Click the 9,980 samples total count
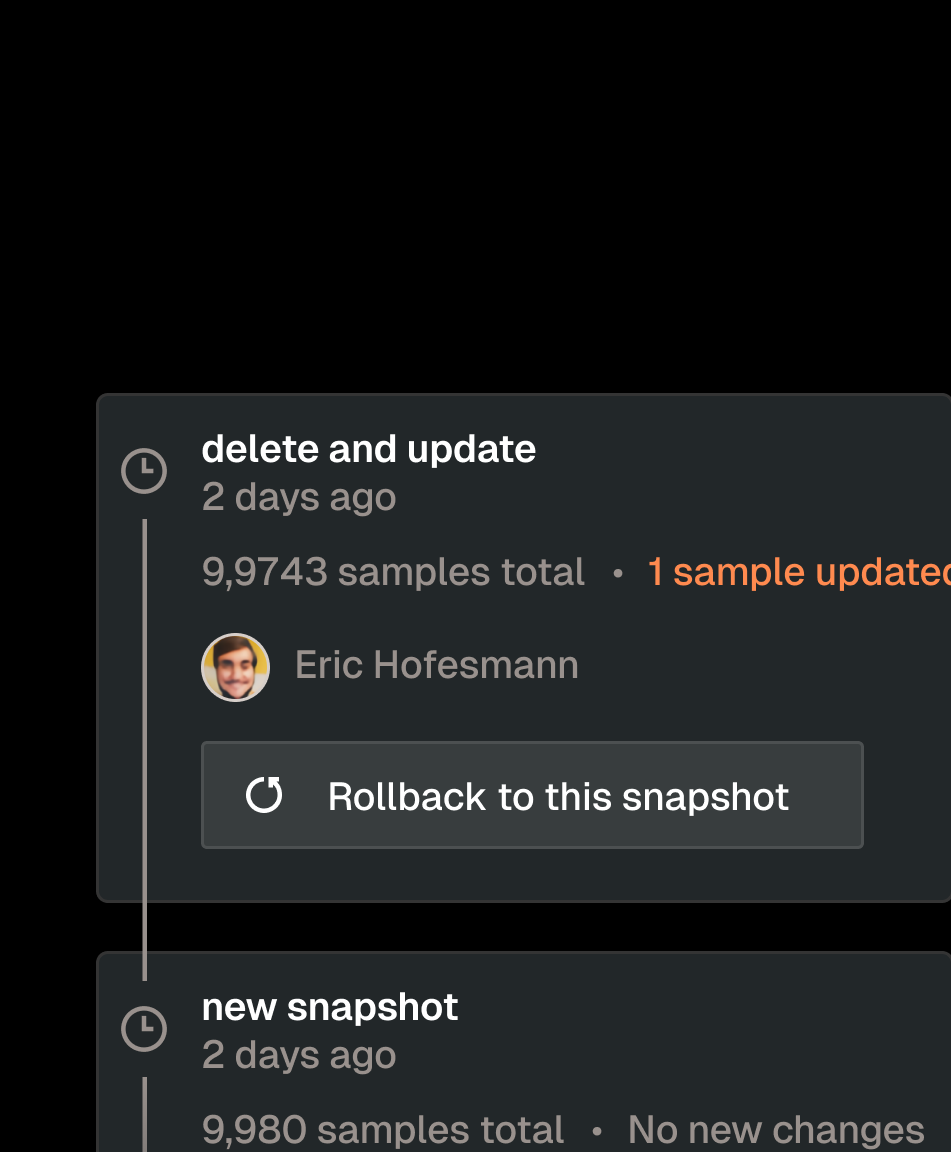Screen dimensions: 951x1152 pyautogui.click(x=383, y=1129)
